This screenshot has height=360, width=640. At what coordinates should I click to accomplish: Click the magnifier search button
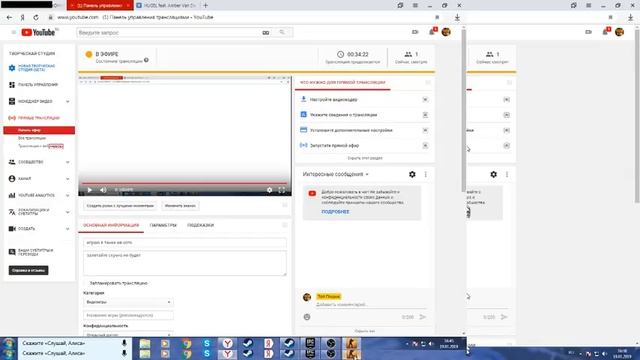coord(282,32)
